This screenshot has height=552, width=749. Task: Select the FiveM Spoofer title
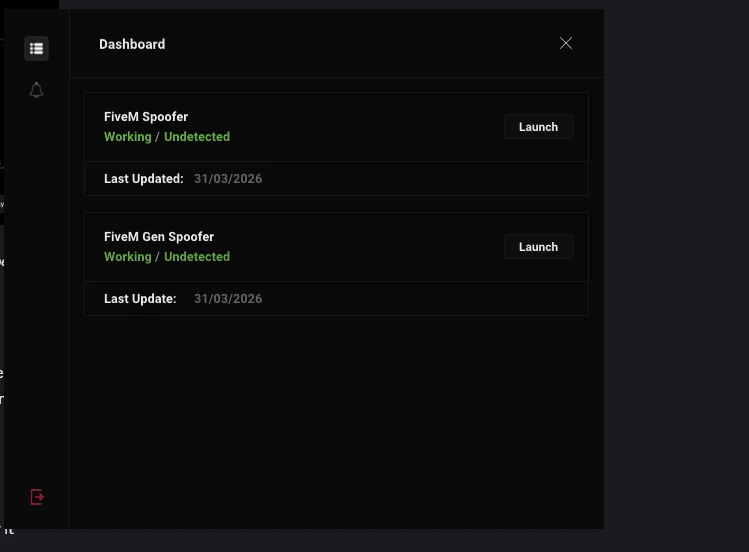click(x=146, y=117)
